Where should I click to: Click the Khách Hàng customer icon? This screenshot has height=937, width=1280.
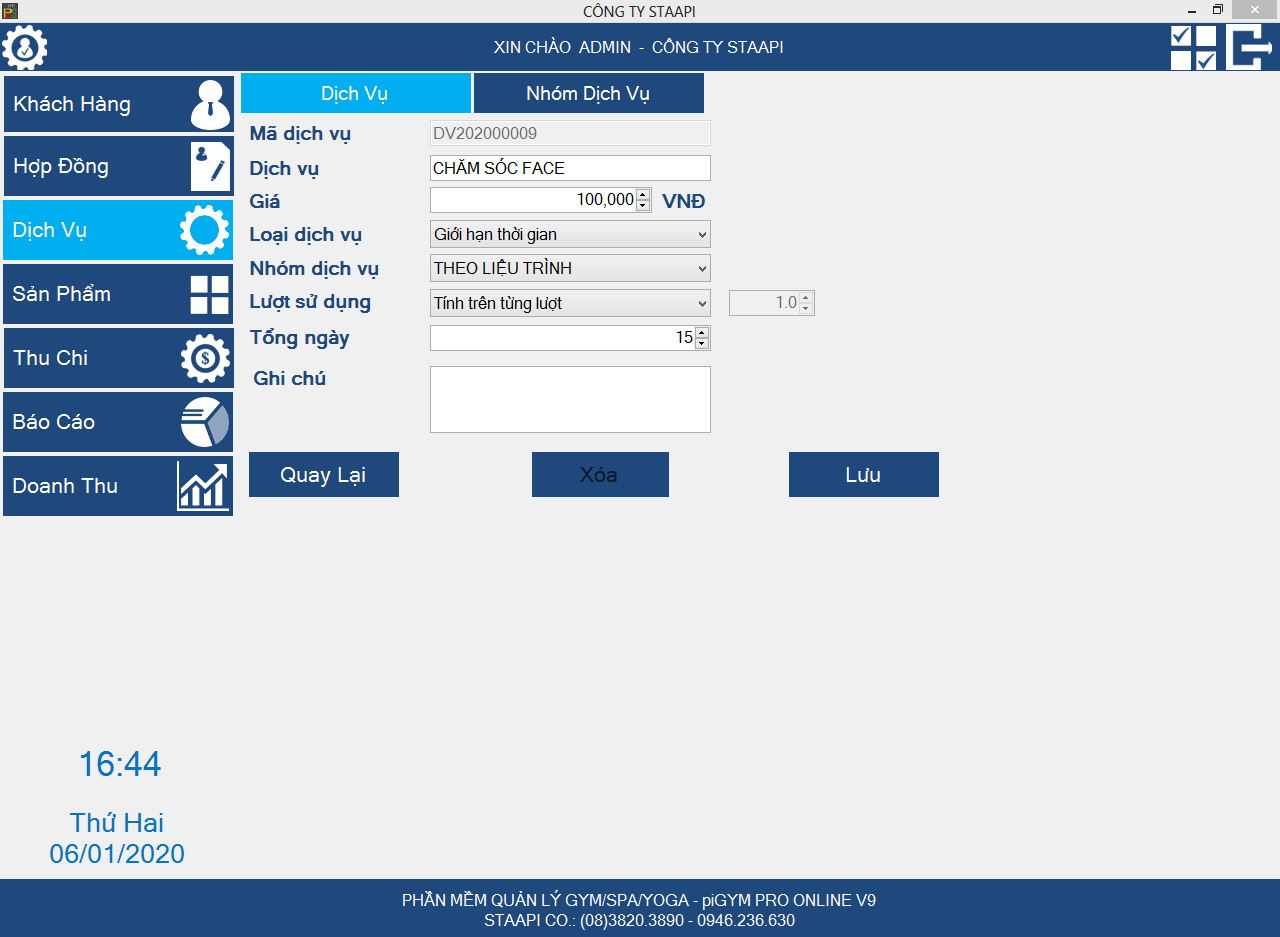pyautogui.click(x=210, y=104)
